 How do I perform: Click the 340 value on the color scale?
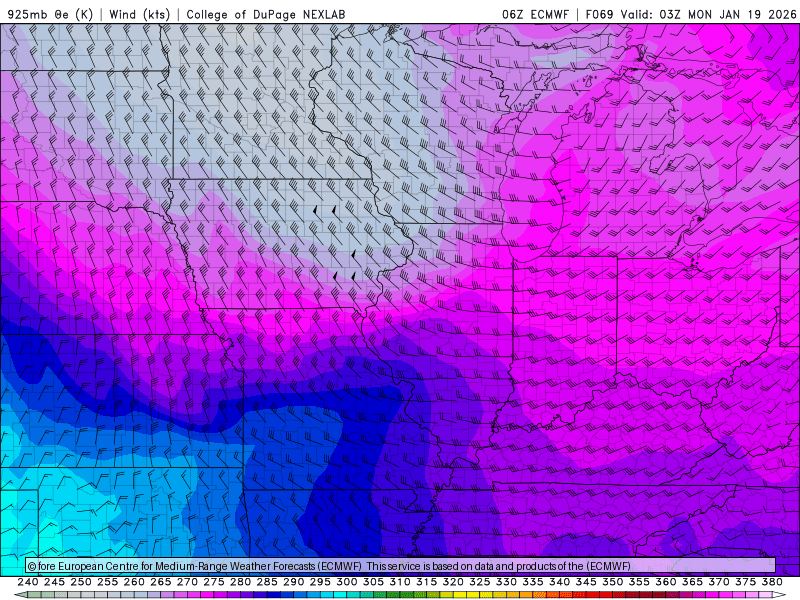[x=559, y=582]
